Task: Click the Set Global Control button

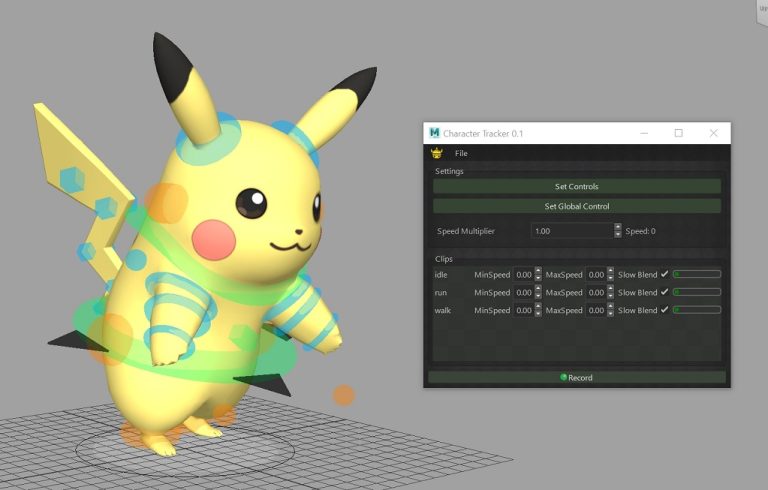Action: coord(576,206)
